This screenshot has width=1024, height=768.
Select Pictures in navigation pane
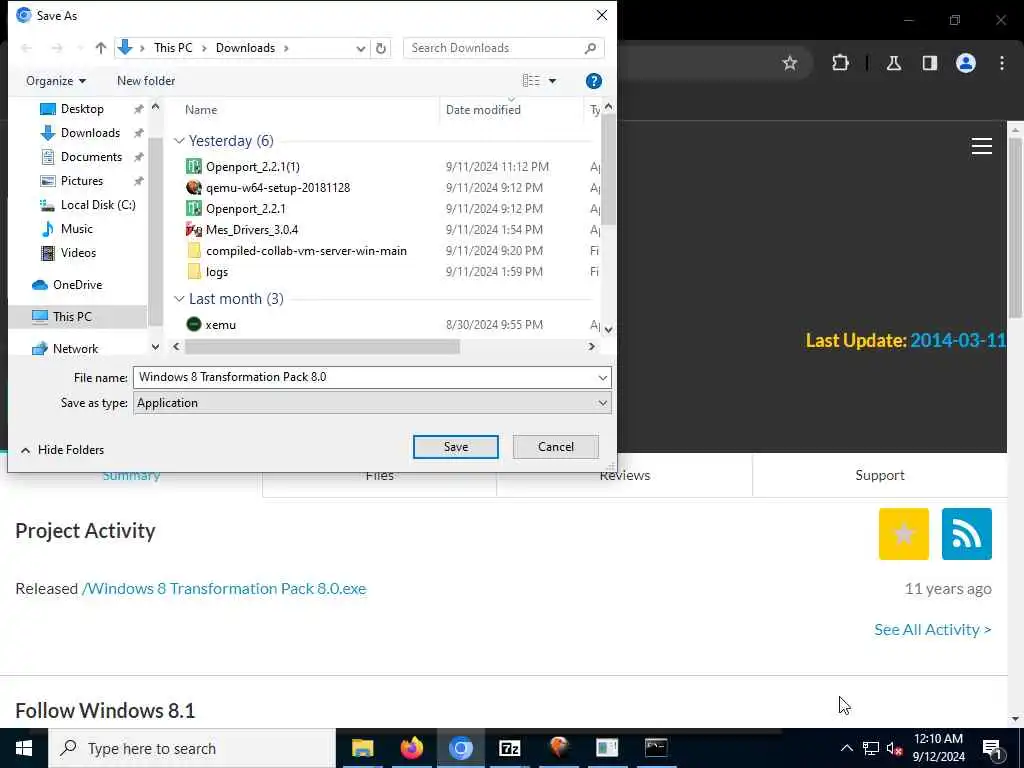[x=82, y=181]
